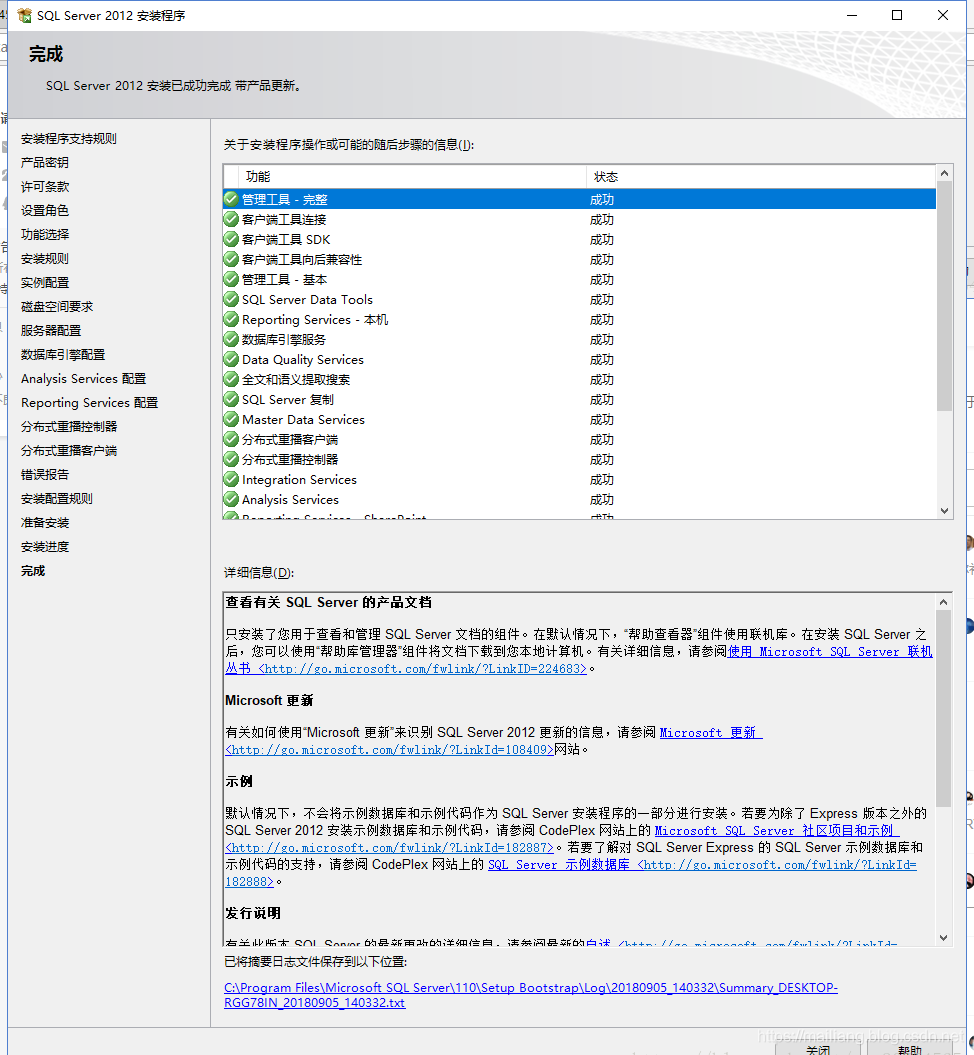Click the green check beside 客户端工具向后兼容性
This screenshot has height=1055, width=974.
[231, 259]
